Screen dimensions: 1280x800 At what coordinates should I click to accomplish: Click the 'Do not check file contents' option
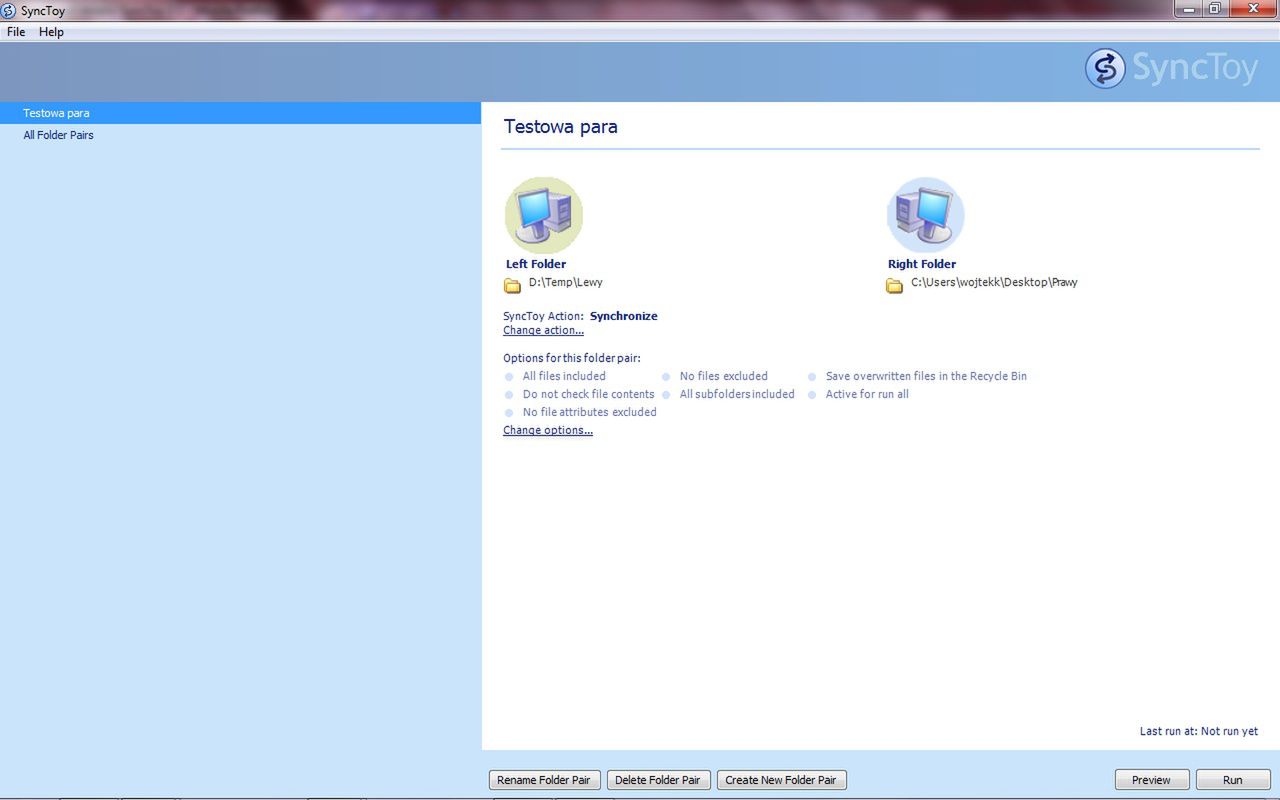coord(589,394)
